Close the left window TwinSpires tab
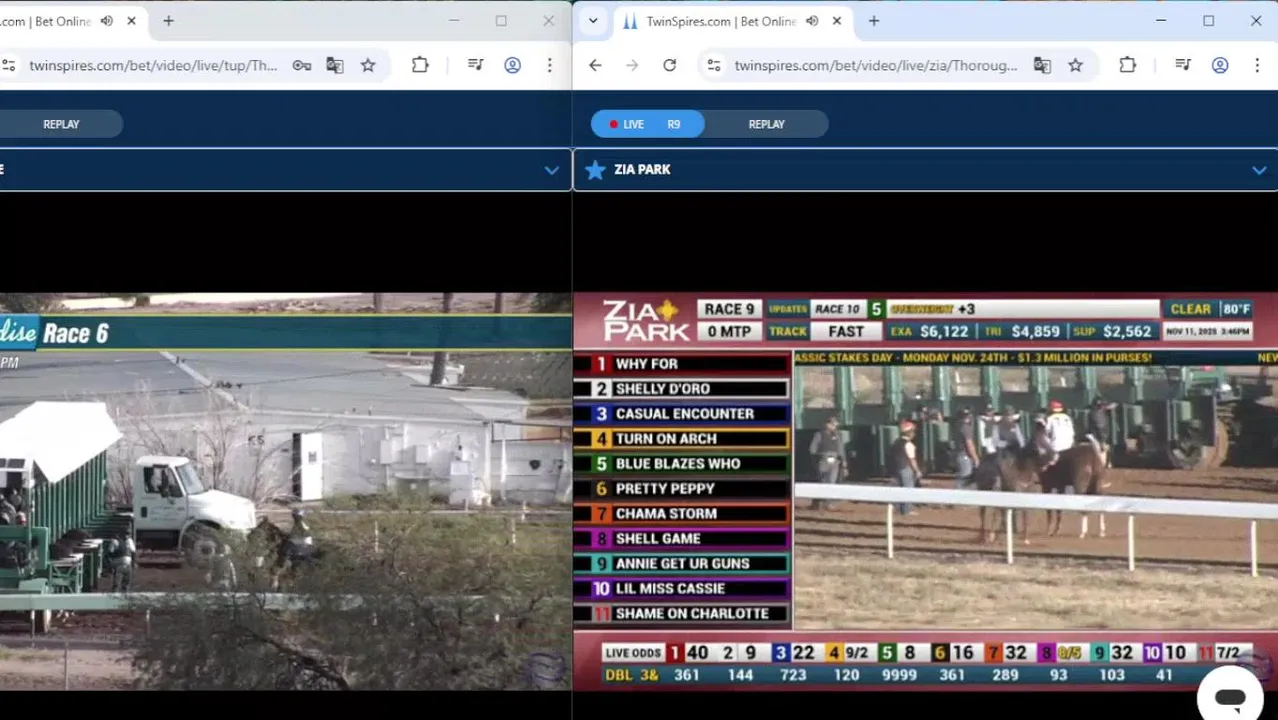The image size is (1278, 720). pyautogui.click(x=131, y=21)
